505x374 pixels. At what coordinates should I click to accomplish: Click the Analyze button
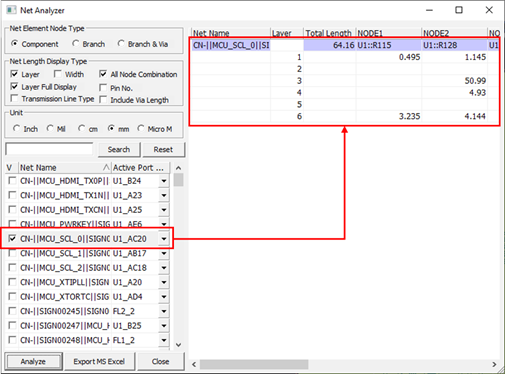pyautogui.click(x=33, y=361)
